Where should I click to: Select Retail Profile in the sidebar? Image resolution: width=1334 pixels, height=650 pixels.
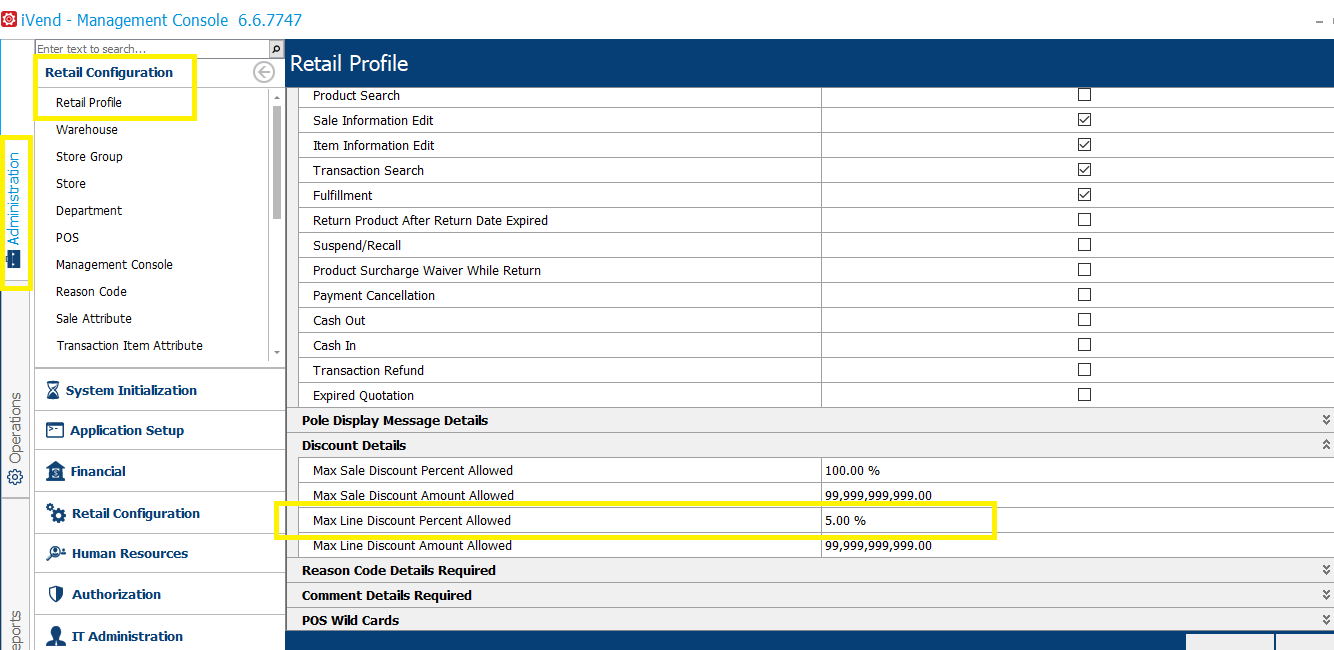[x=89, y=102]
